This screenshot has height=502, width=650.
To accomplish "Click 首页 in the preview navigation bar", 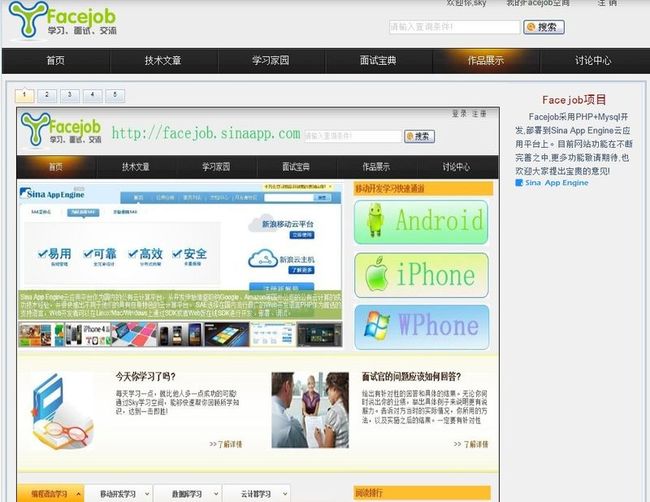I will tap(56, 167).
